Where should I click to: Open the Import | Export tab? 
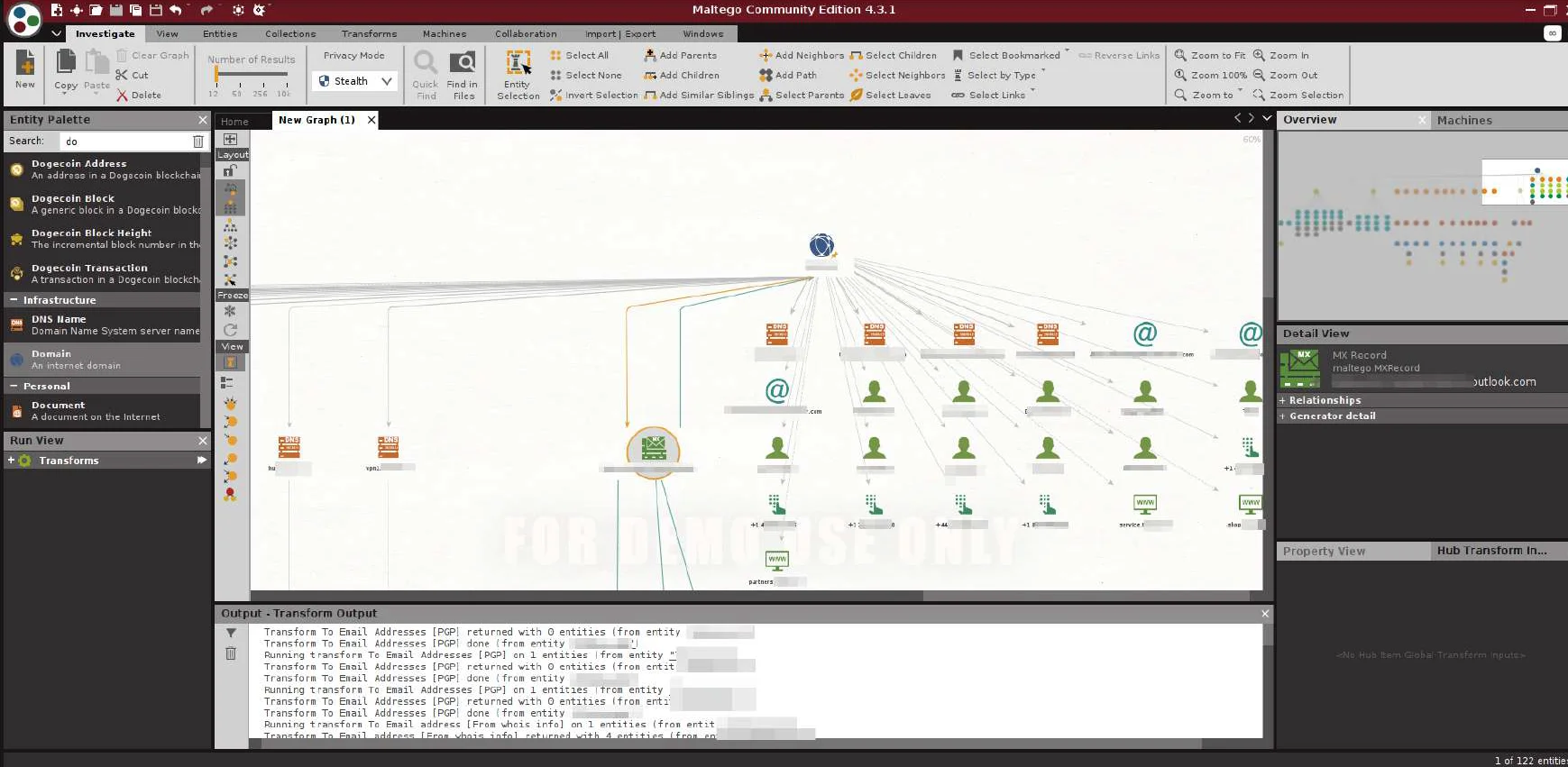click(620, 33)
